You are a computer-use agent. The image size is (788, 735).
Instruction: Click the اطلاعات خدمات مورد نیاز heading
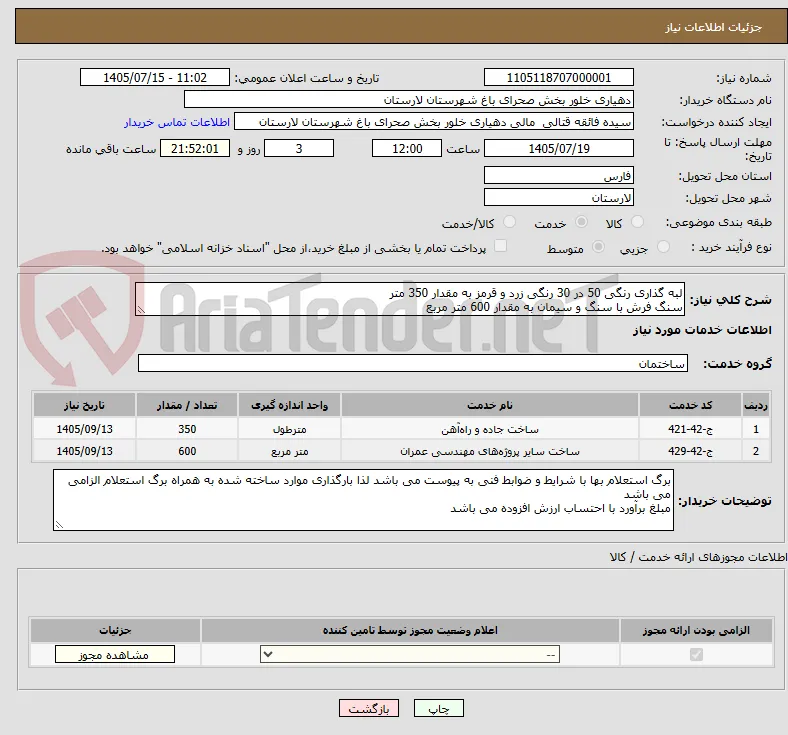702,330
